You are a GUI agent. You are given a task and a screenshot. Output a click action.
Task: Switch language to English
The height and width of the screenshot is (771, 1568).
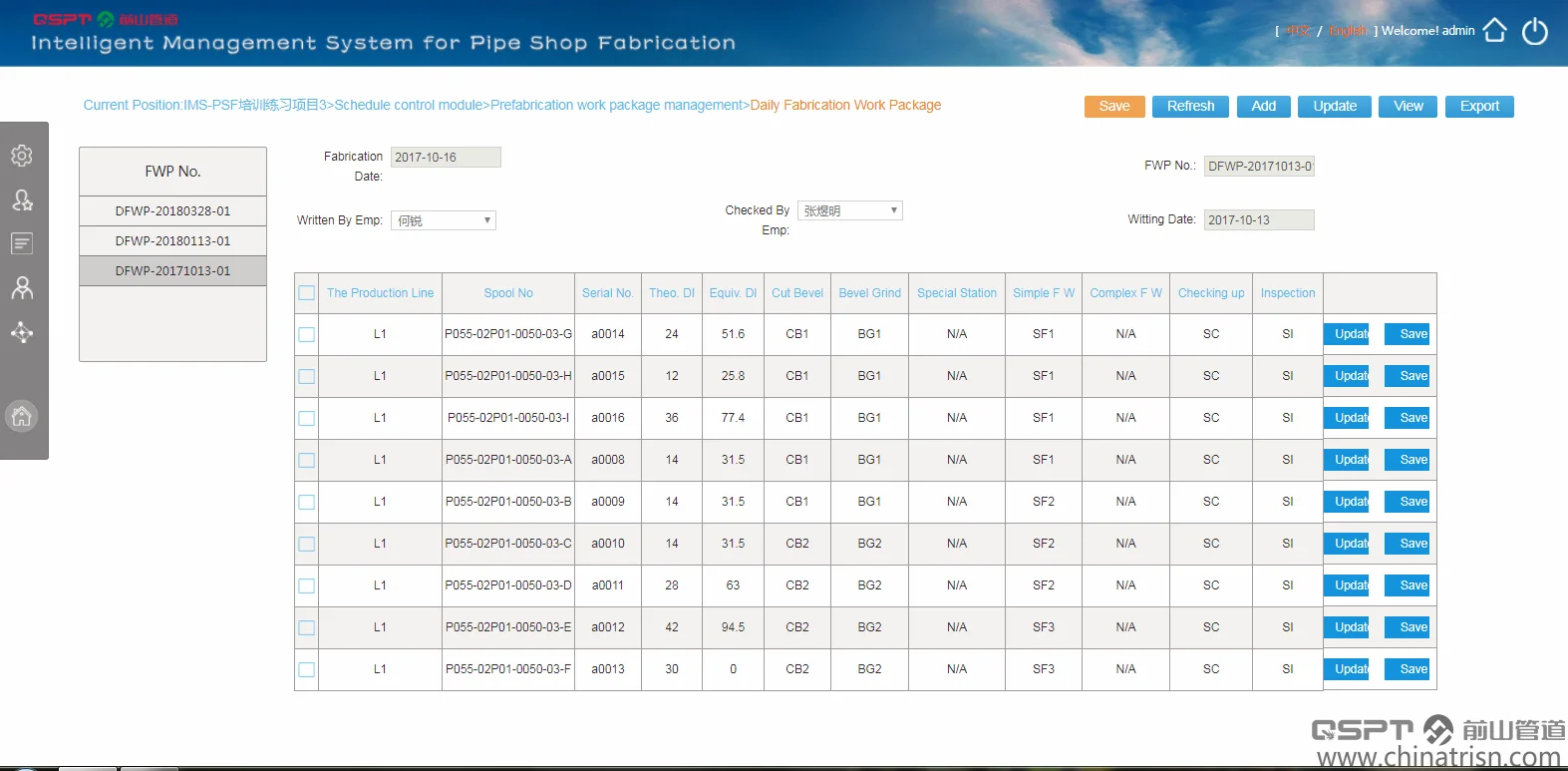[x=1348, y=31]
